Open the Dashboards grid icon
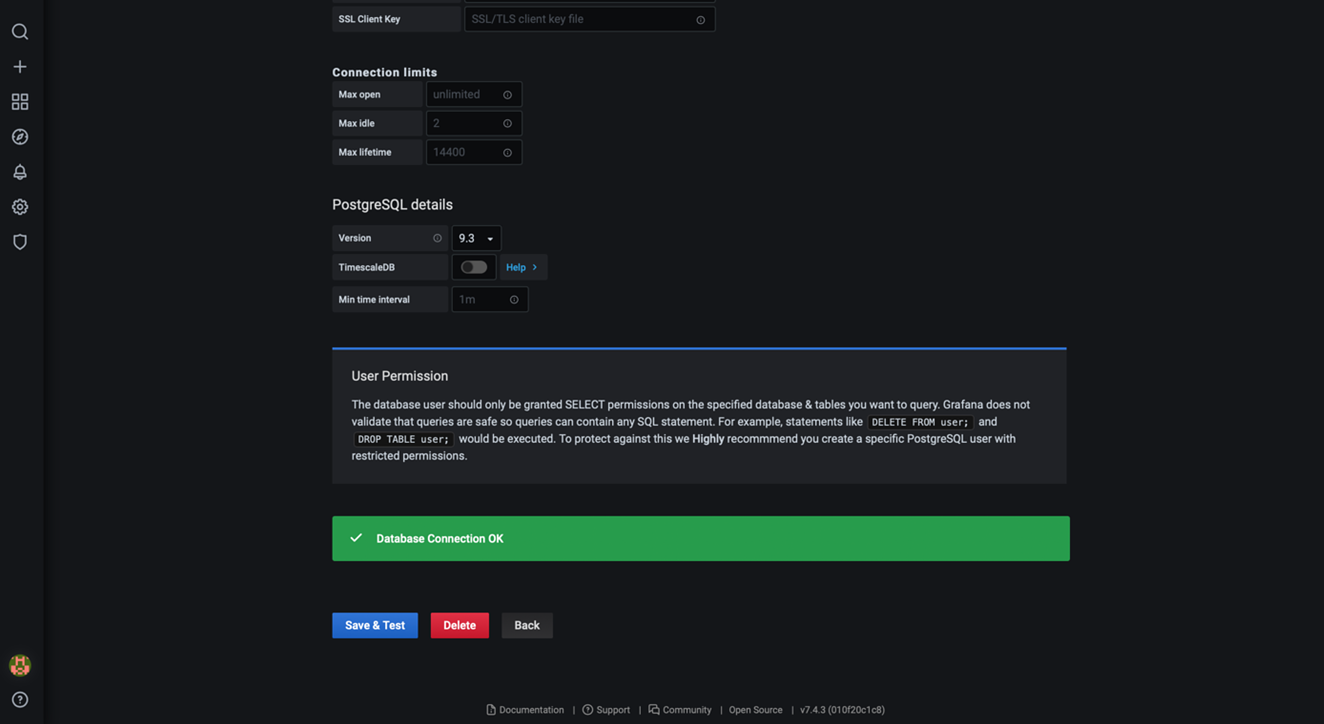The height and width of the screenshot is (724, 1324). 20,102
